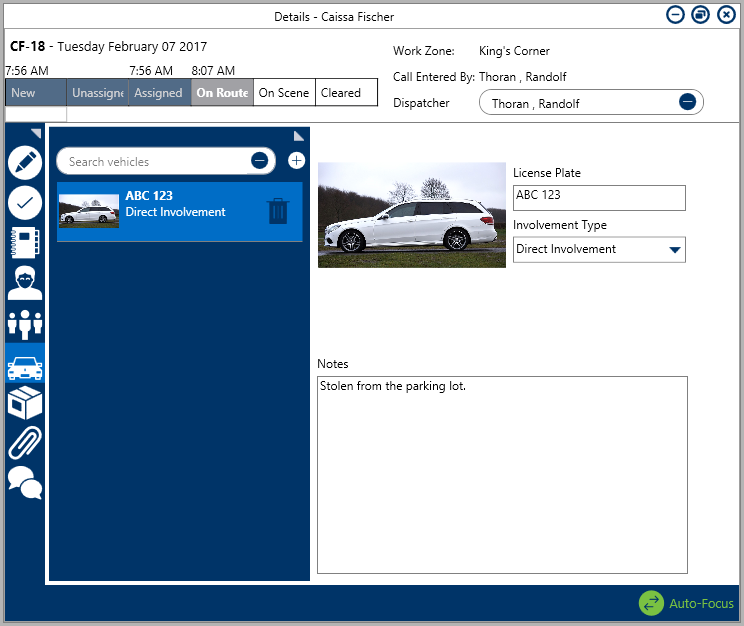Select the Assigned status step
744x626 pixels.
[x=159, y=93]
